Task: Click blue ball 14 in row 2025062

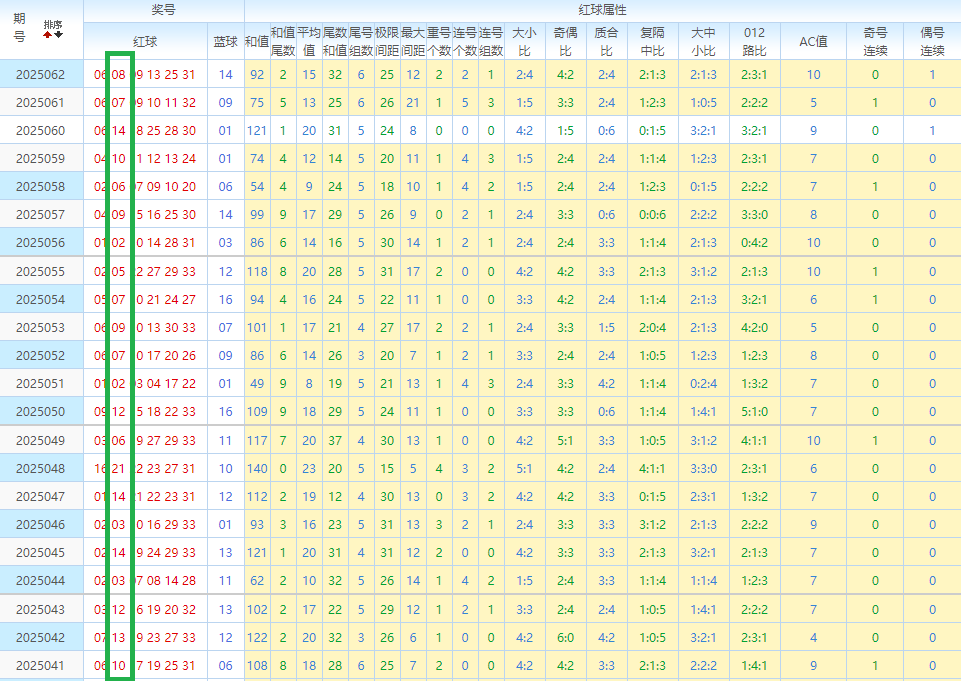Action: point(225,75)
